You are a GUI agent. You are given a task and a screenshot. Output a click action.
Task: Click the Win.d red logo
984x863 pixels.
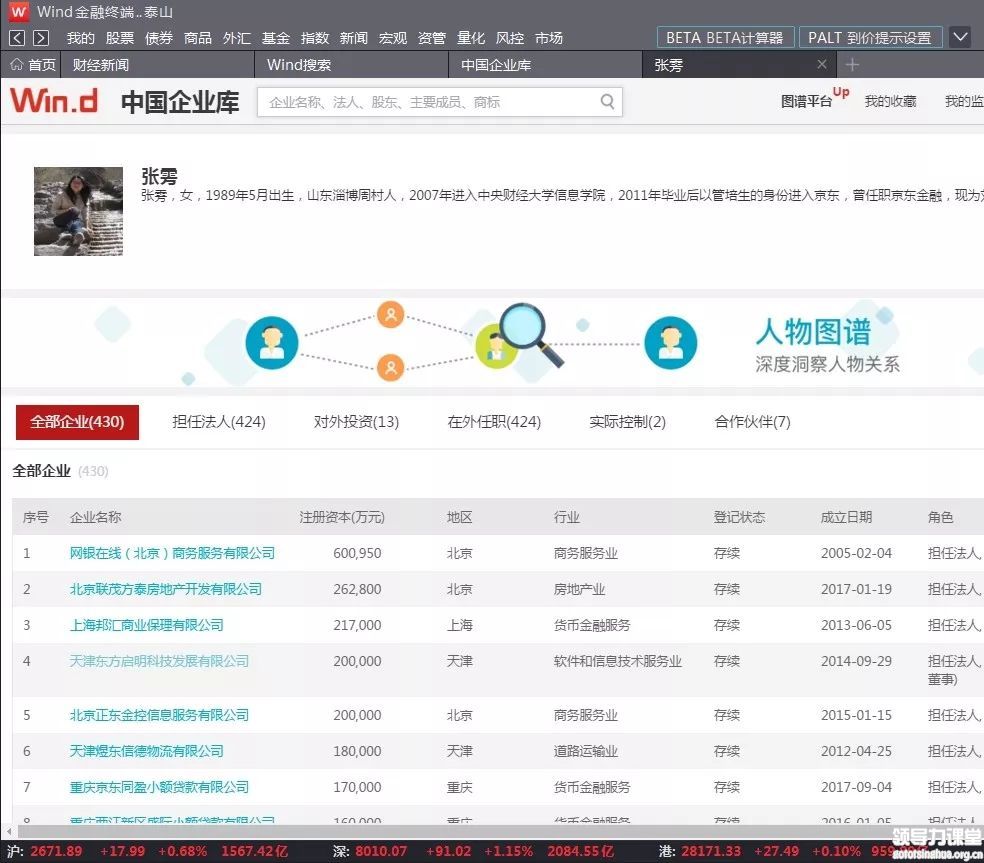[x=54, y=100]
